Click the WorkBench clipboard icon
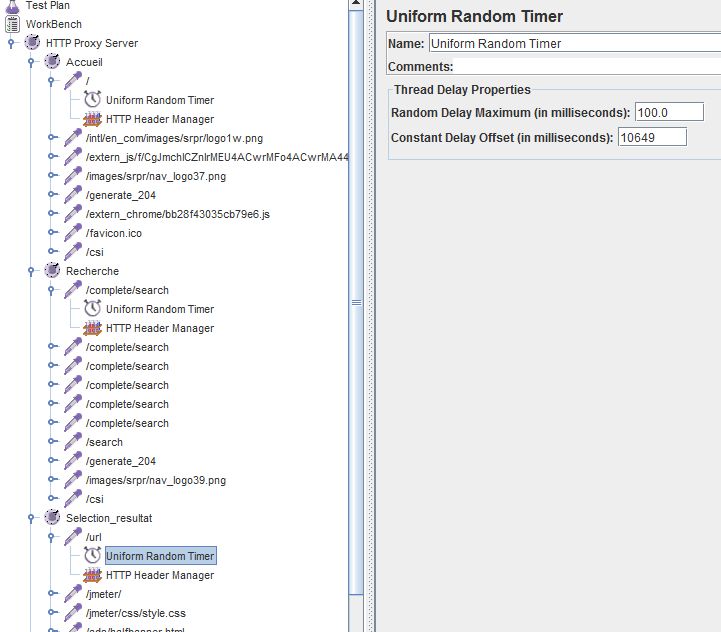 point(13,24)
